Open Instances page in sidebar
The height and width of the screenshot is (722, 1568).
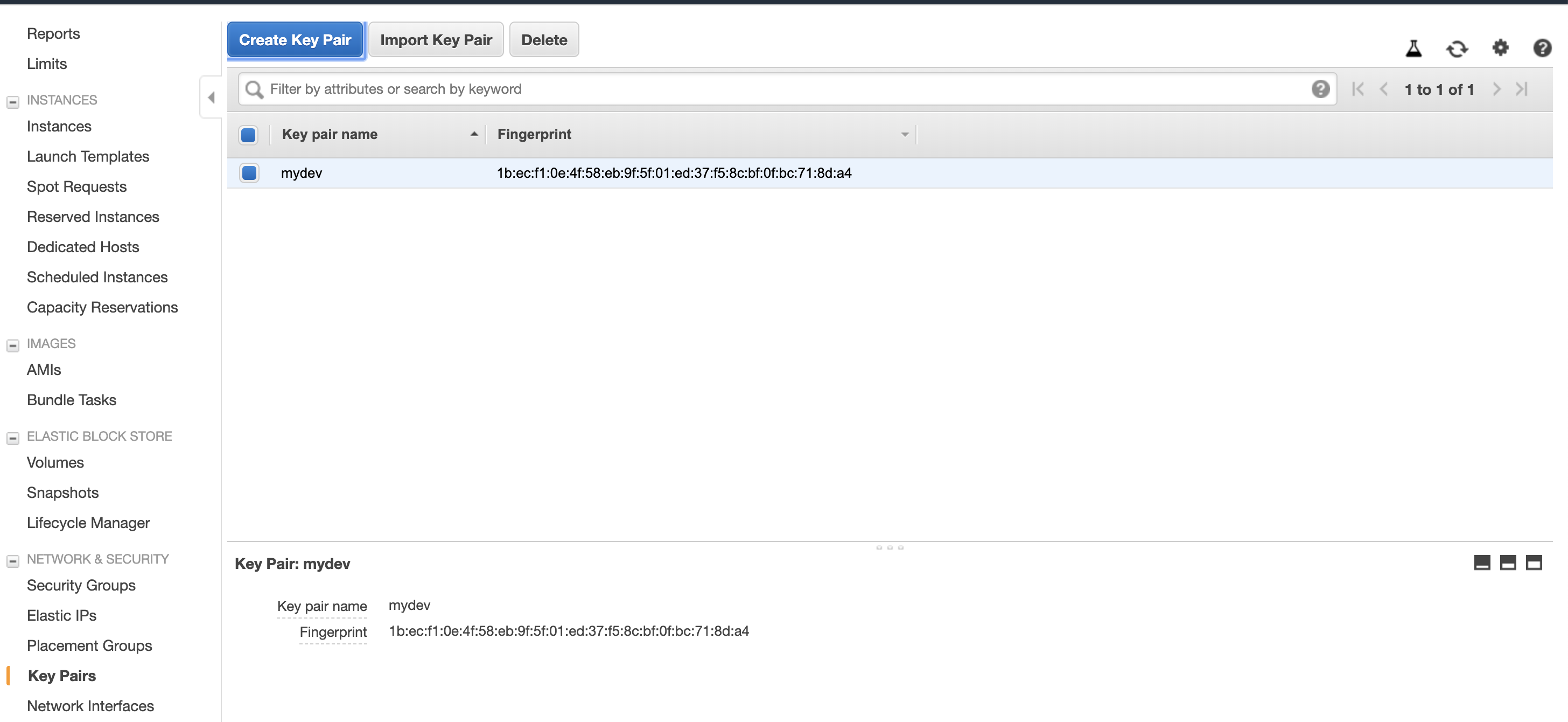[59, 126]
